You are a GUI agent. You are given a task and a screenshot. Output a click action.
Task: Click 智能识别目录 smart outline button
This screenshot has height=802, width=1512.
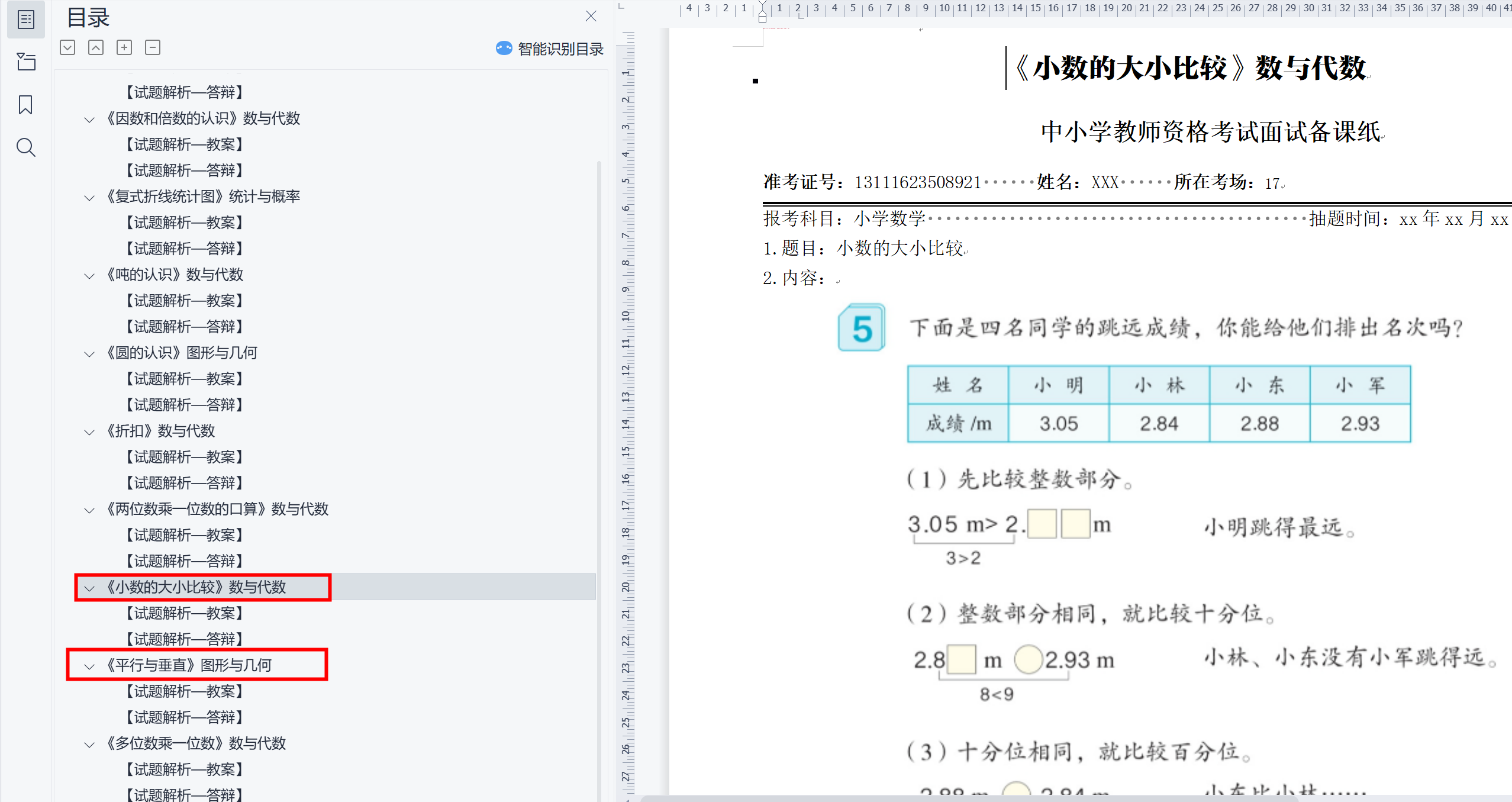549,49
